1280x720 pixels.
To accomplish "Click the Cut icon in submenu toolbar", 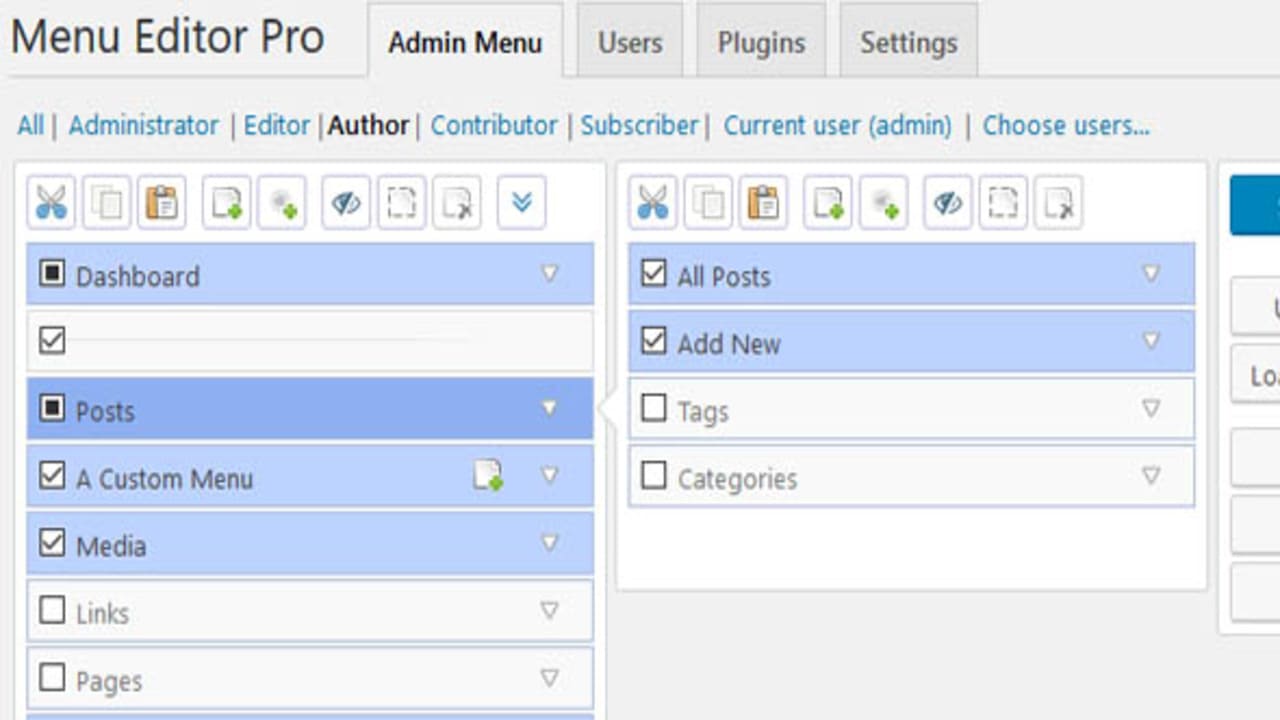I will [653, 203].
